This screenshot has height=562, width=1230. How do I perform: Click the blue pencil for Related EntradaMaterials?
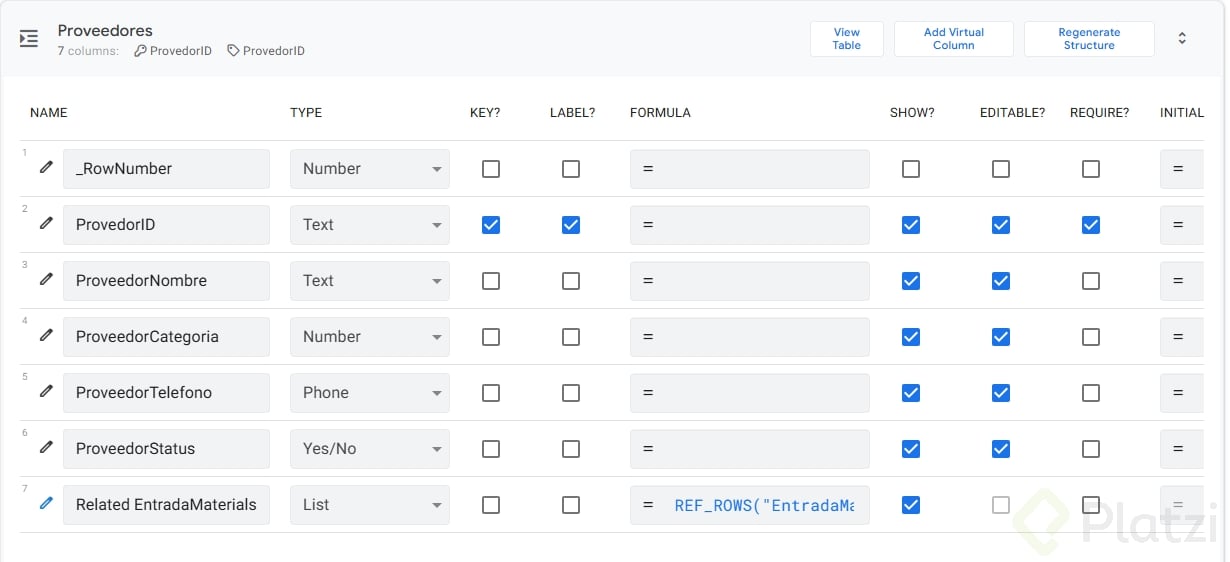[46, 504]
